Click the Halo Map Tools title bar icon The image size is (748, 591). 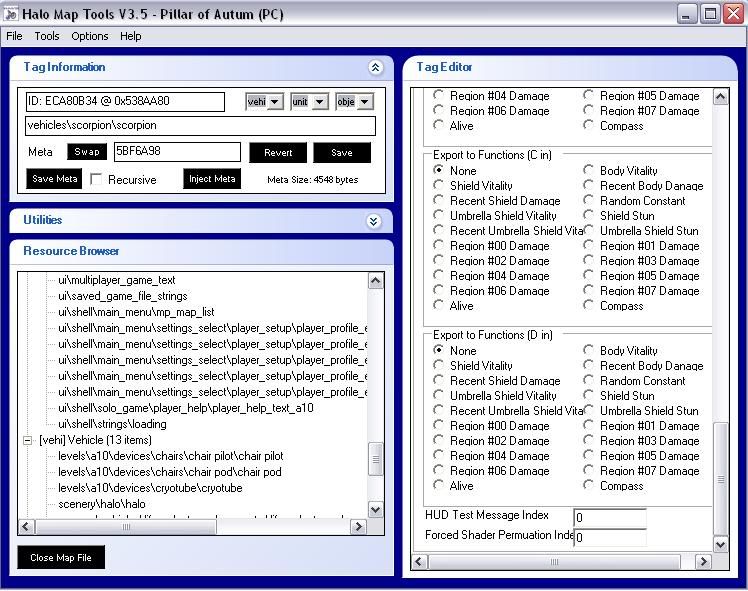10,14
